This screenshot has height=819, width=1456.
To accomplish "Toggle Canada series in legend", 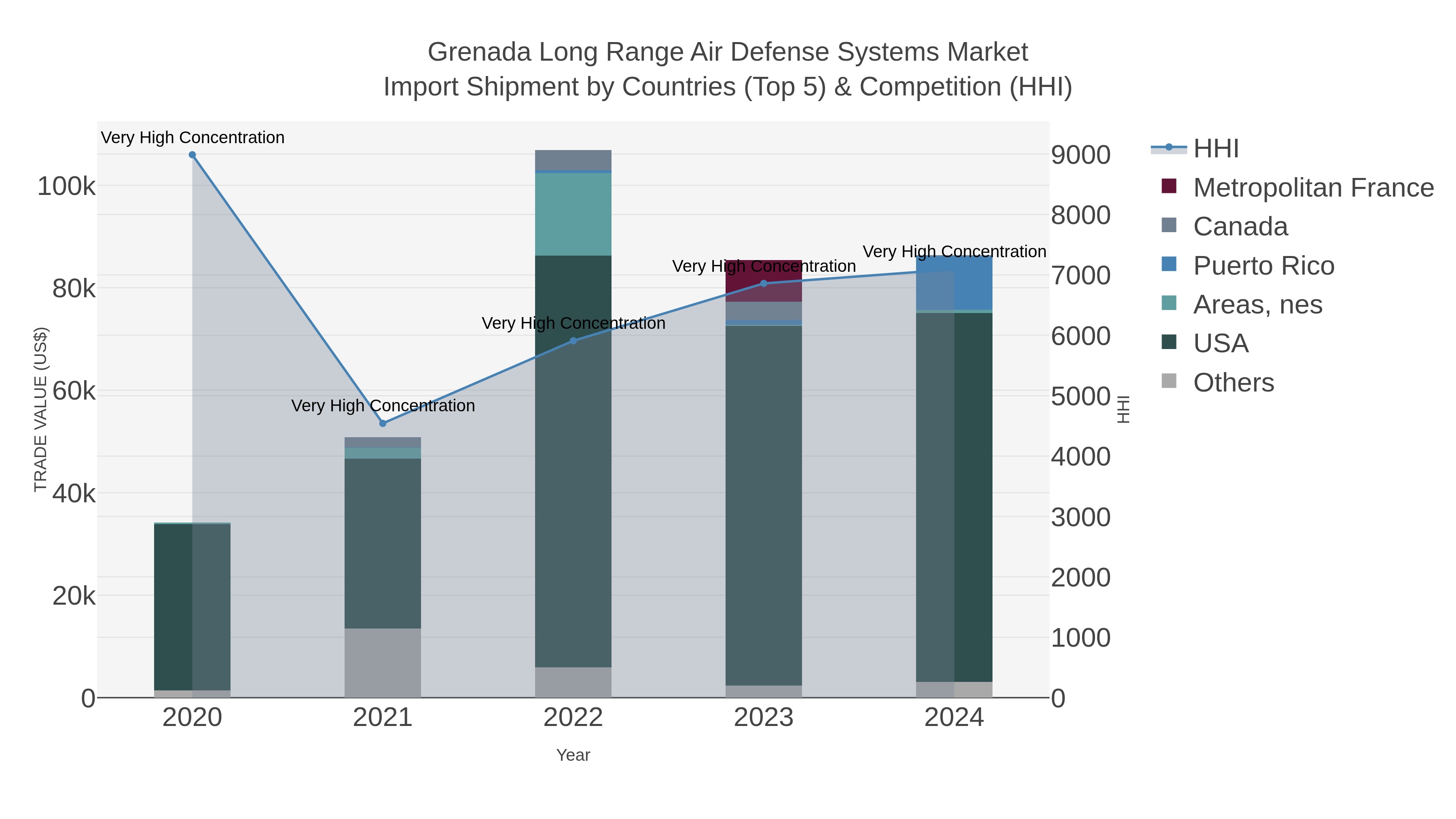I will [x=1224, y=226].
